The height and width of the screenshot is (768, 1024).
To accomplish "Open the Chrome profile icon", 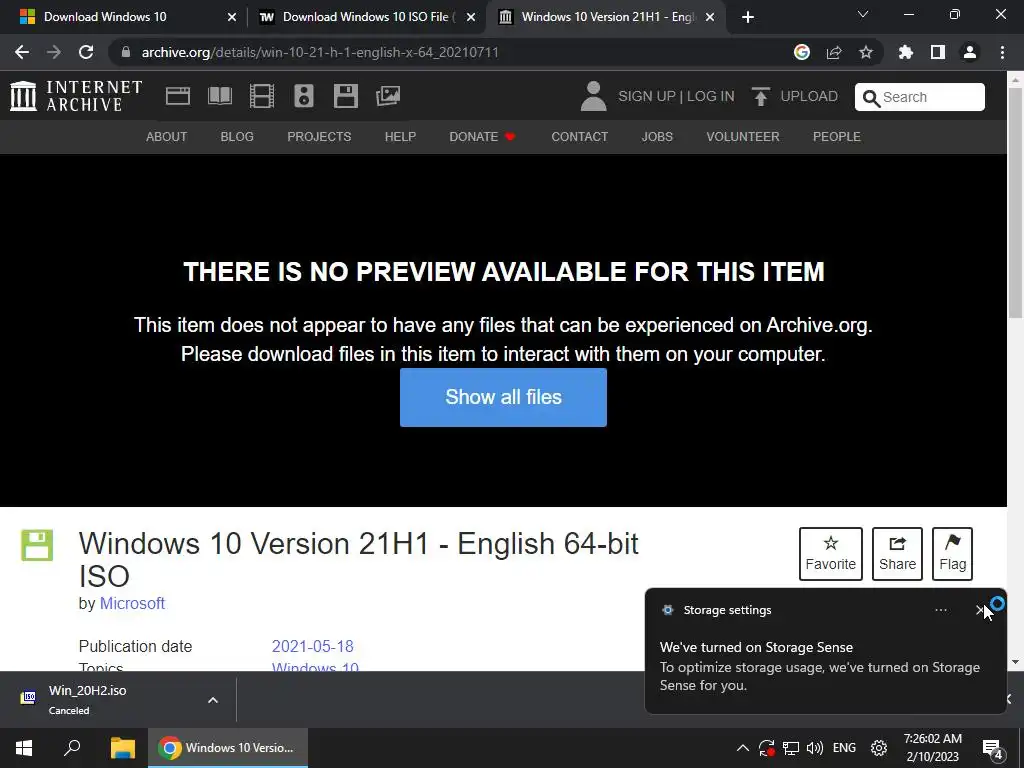I will (970, 52).
